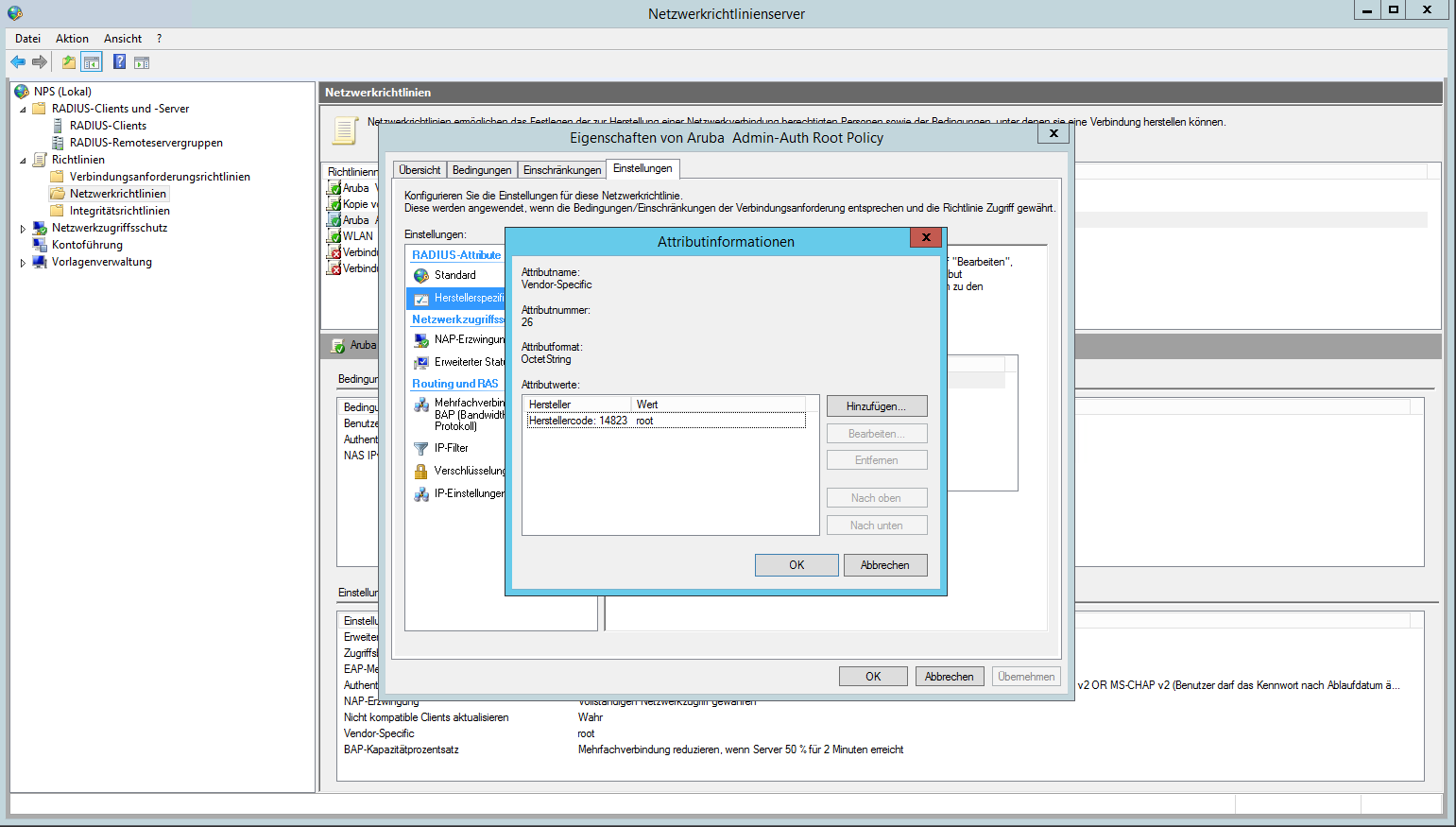Click the up-one-level folder toolbar icon

click(68, 62)
